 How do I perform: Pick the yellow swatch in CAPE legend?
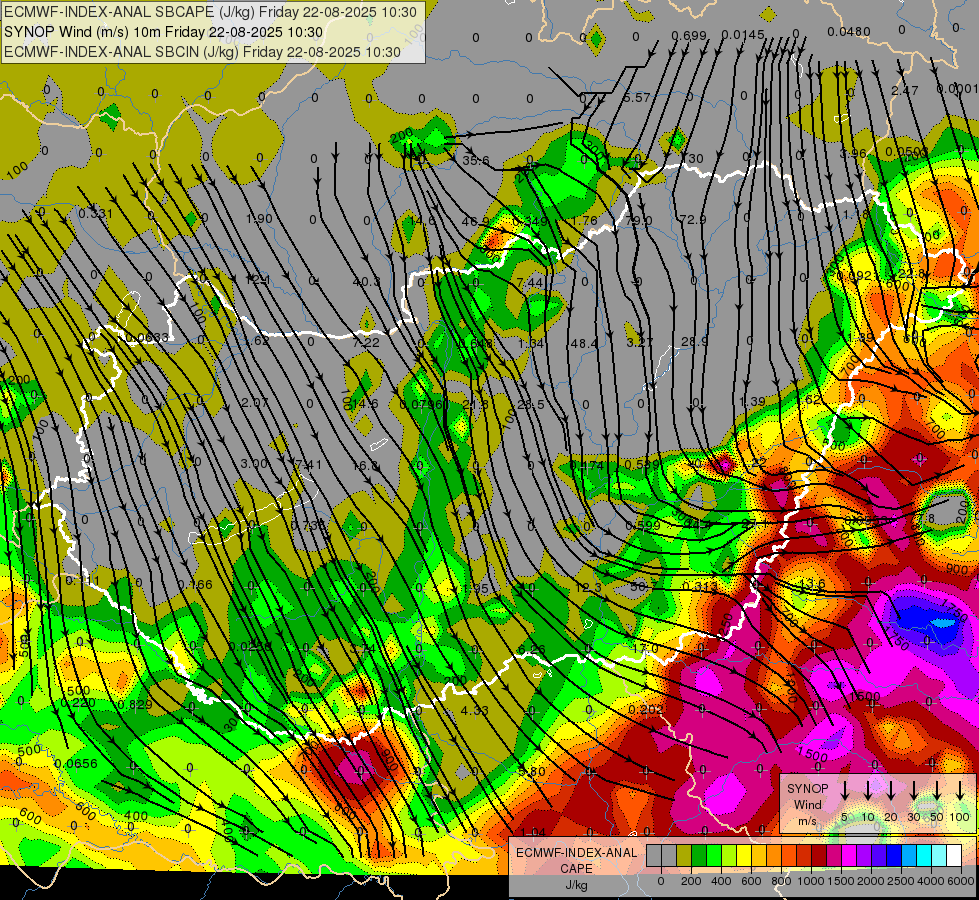[x=744, y=856]
